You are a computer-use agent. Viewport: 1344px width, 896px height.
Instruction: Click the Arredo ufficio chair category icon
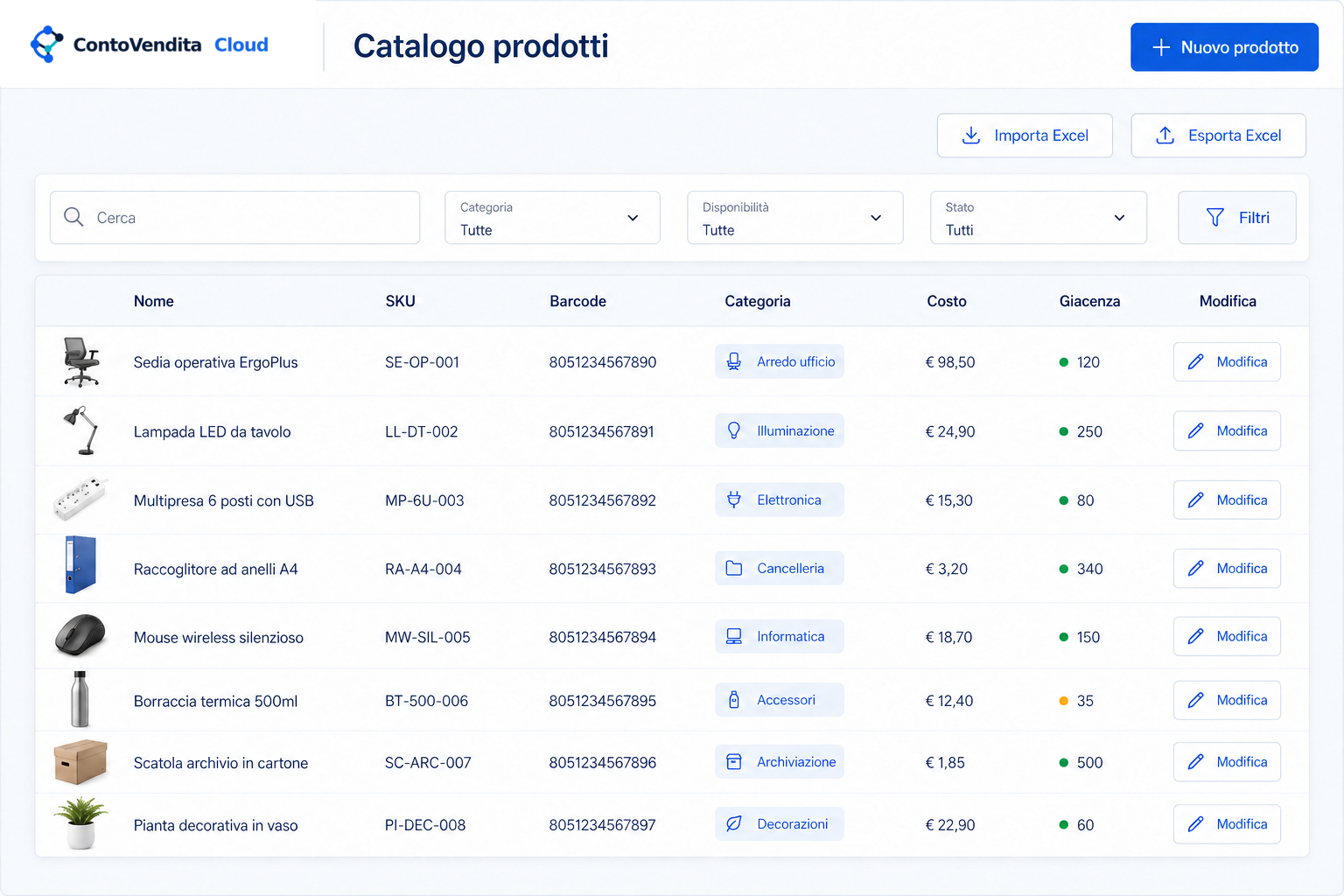pyautogui.click(x=734, y=361)
